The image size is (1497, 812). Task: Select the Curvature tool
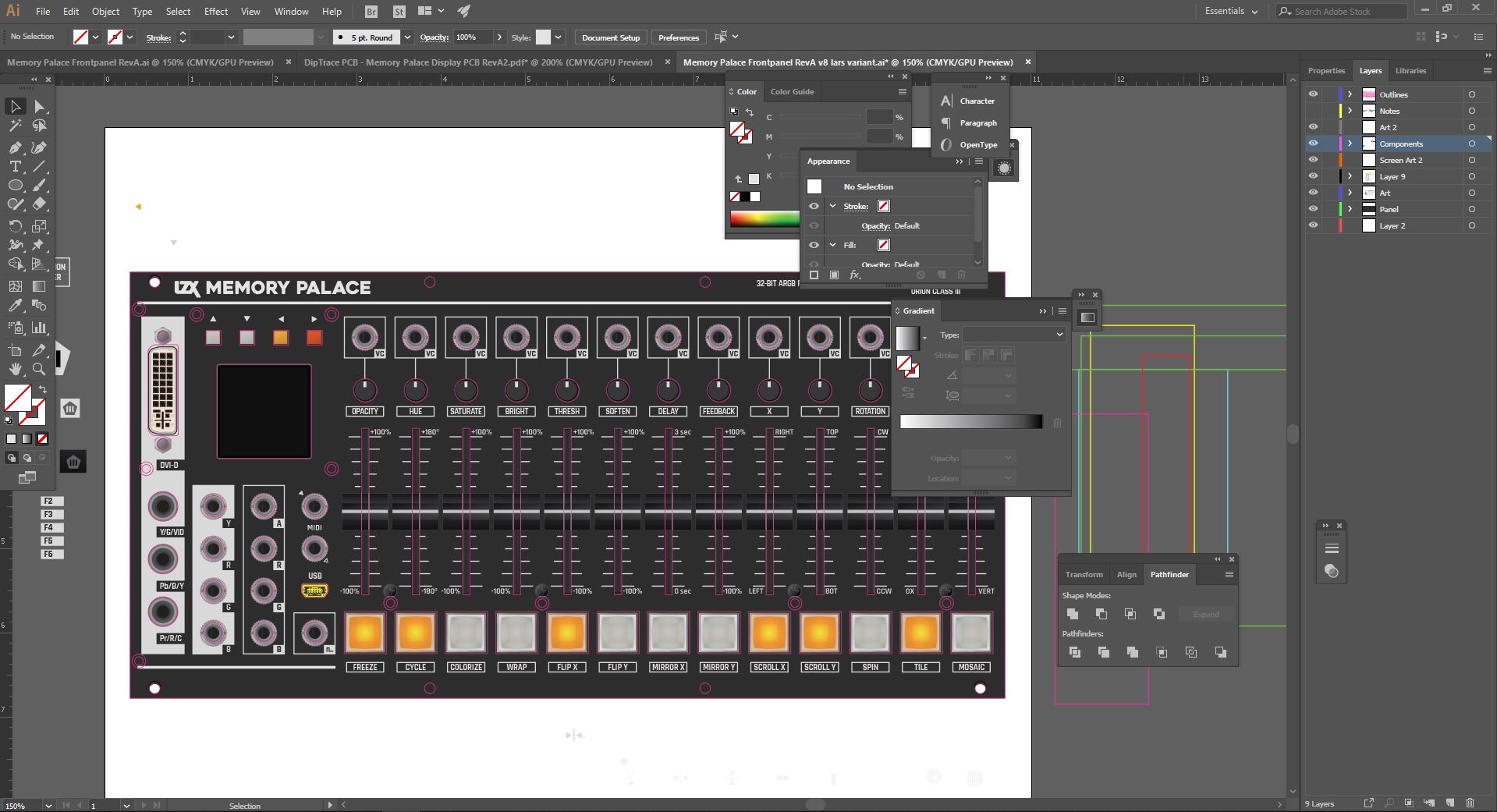(x=39, y=147)
